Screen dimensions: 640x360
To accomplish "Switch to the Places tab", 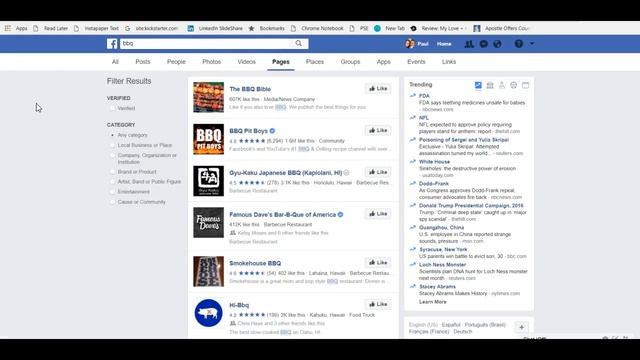I will (315, 62).
